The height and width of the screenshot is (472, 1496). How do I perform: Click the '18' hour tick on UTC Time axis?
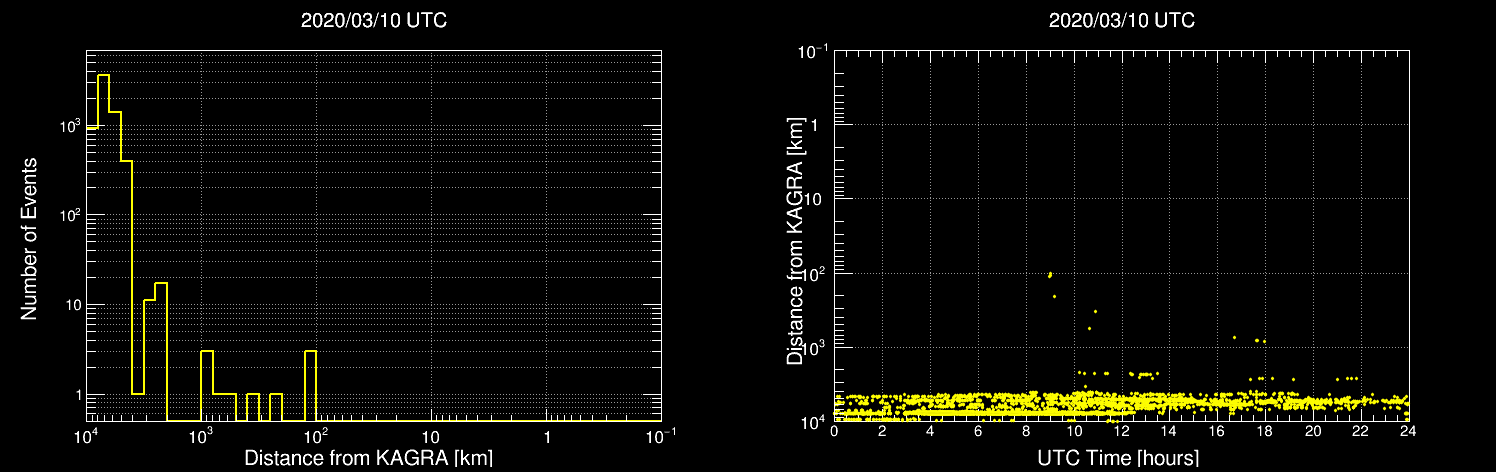(1265, 432)
